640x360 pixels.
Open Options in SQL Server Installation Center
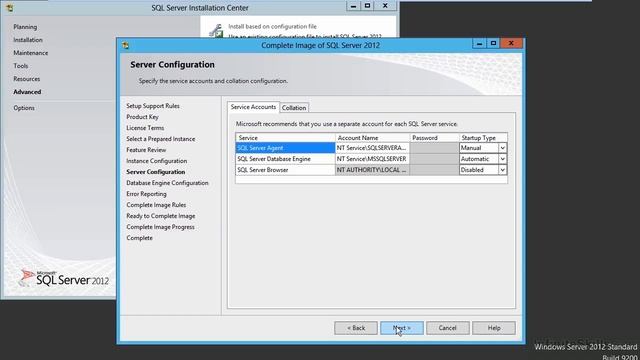coord(24,108)
